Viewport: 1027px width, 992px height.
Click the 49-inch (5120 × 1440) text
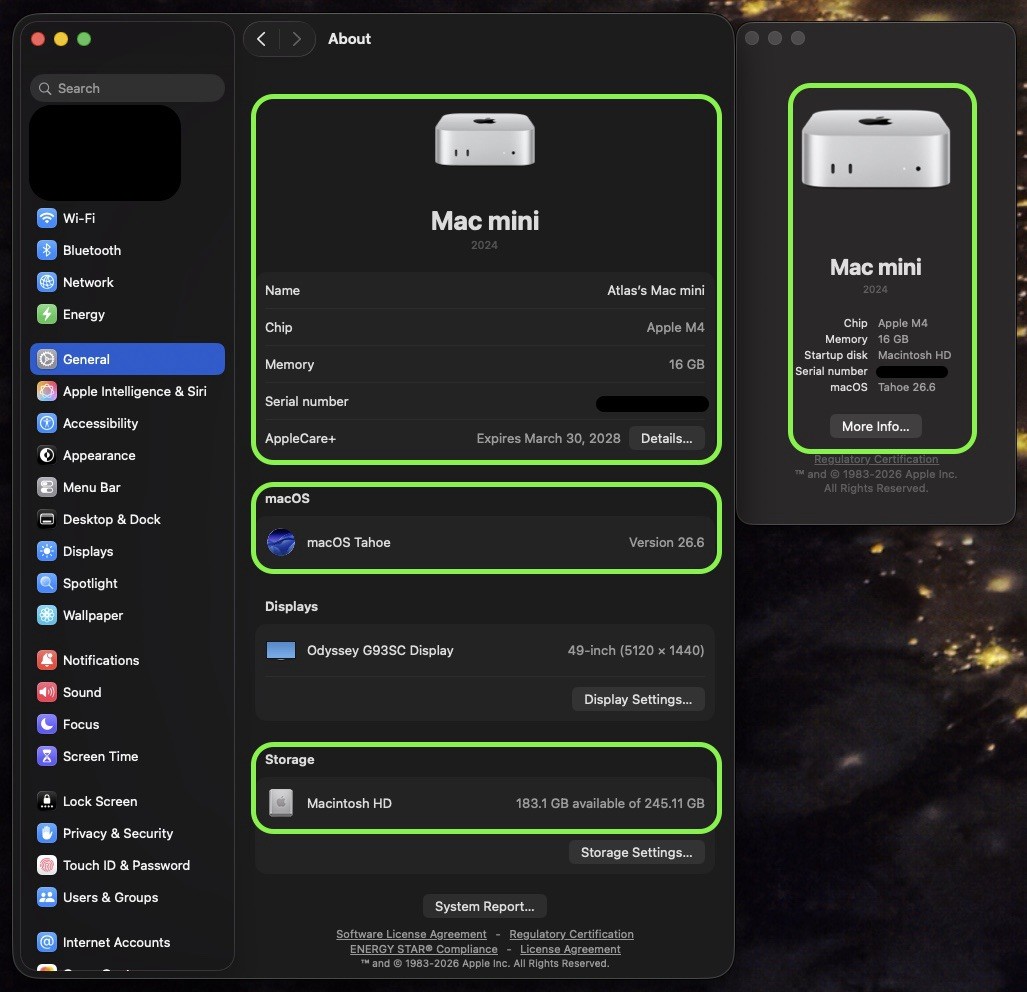coord(635,650)
